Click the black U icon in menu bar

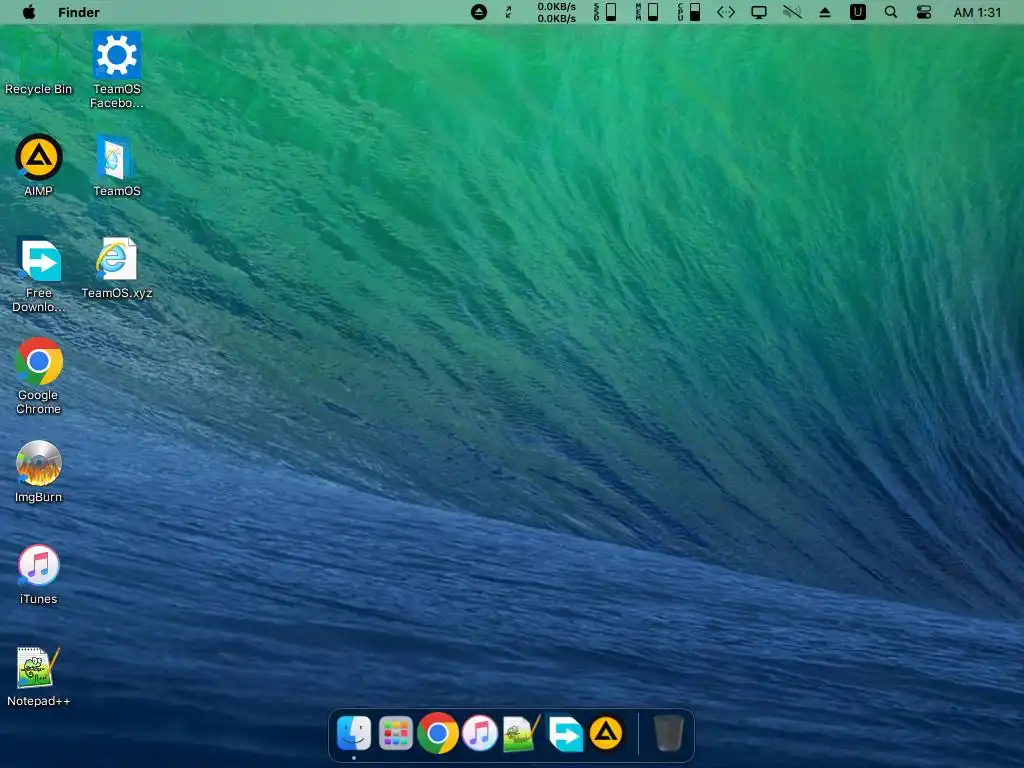pyautogui.click(x=857, y=12)
